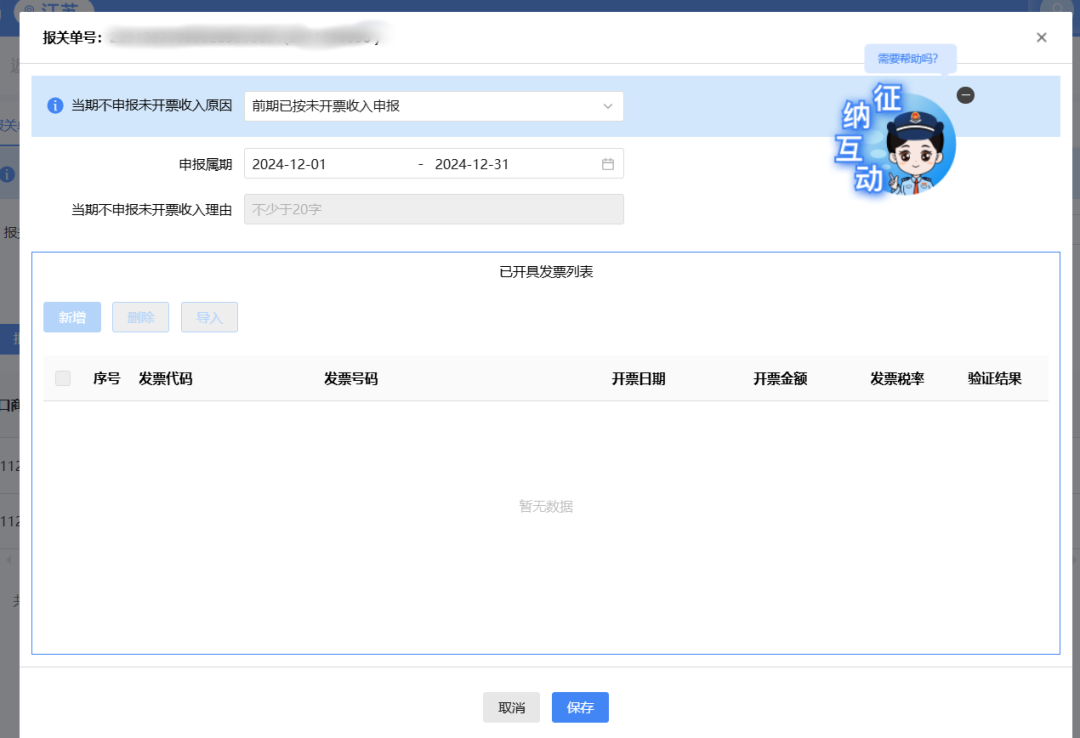Click the 保存 save button
Viewport: 1080px width, 738px height.
pos(580,707)
